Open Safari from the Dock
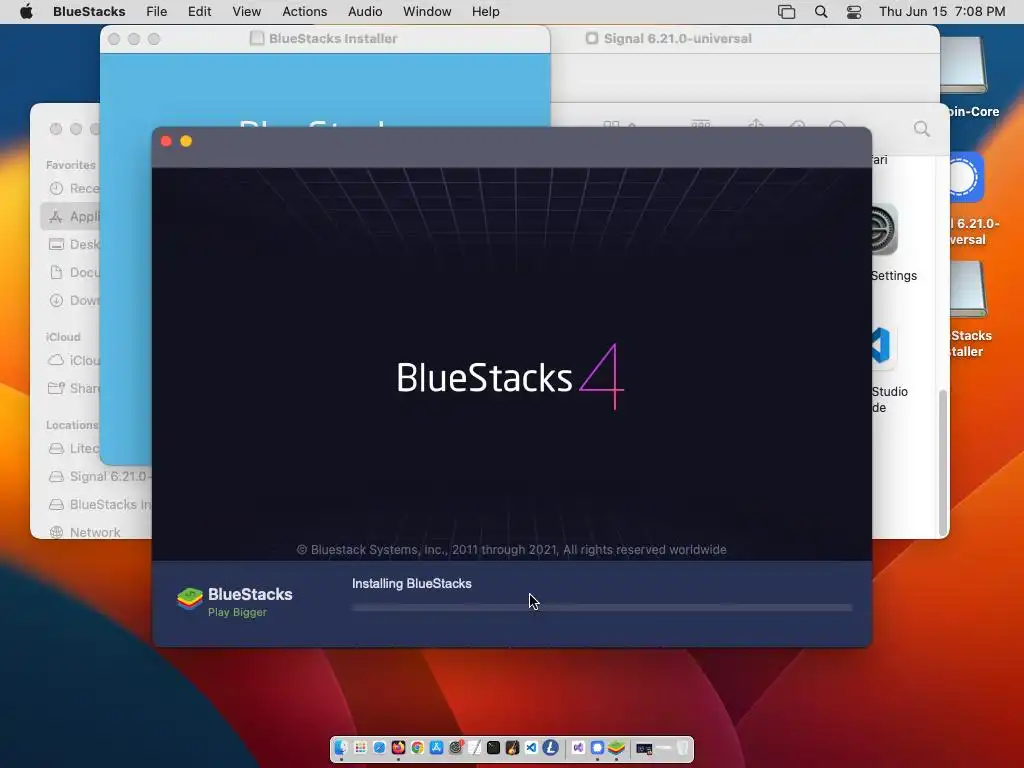This screenshot has height=768, width=1024. click(379, 748)
